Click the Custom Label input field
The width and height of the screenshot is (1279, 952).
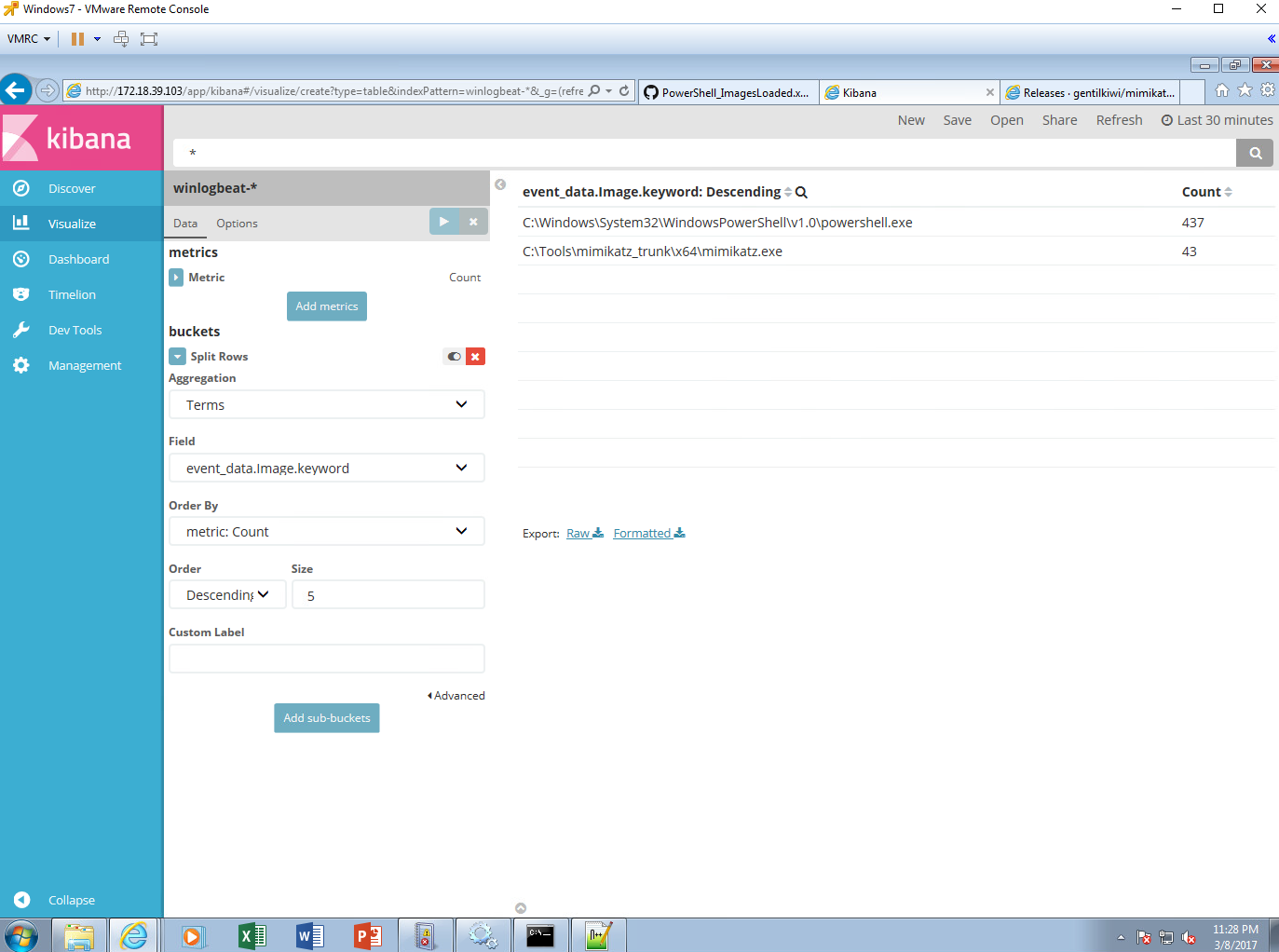pos(327,659)
